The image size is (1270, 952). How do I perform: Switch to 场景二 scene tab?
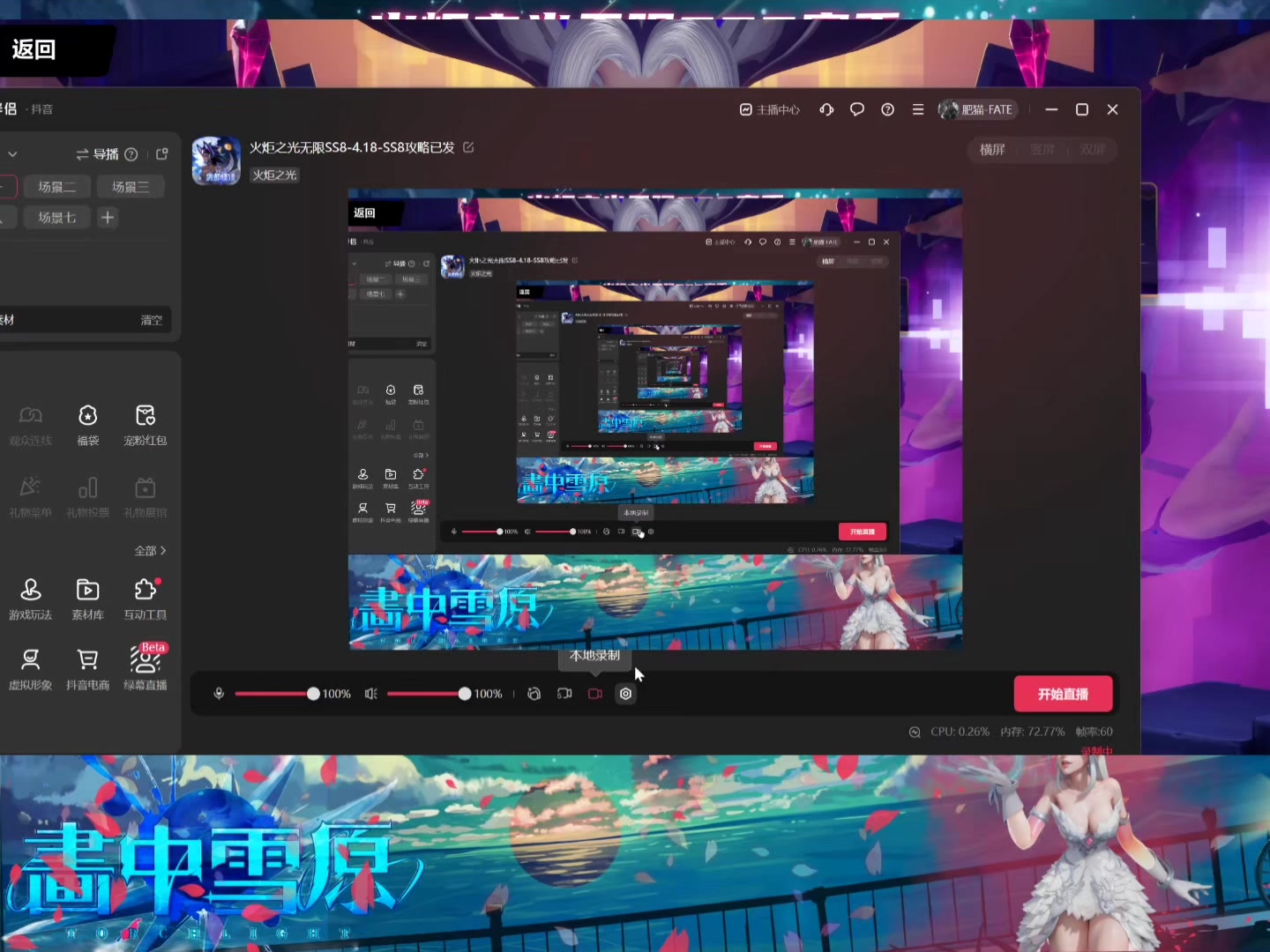coord(56,187)
